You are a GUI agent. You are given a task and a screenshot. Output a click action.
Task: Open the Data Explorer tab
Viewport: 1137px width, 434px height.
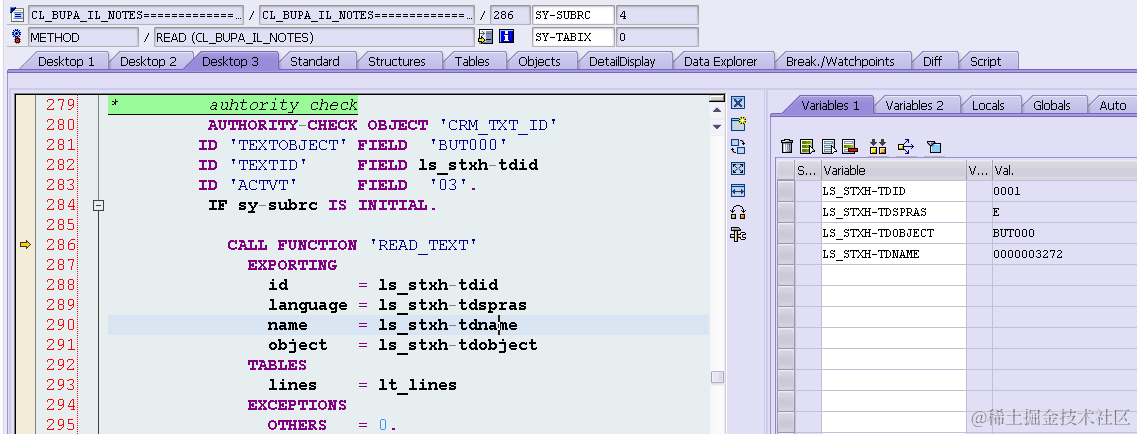pos(720,62)
